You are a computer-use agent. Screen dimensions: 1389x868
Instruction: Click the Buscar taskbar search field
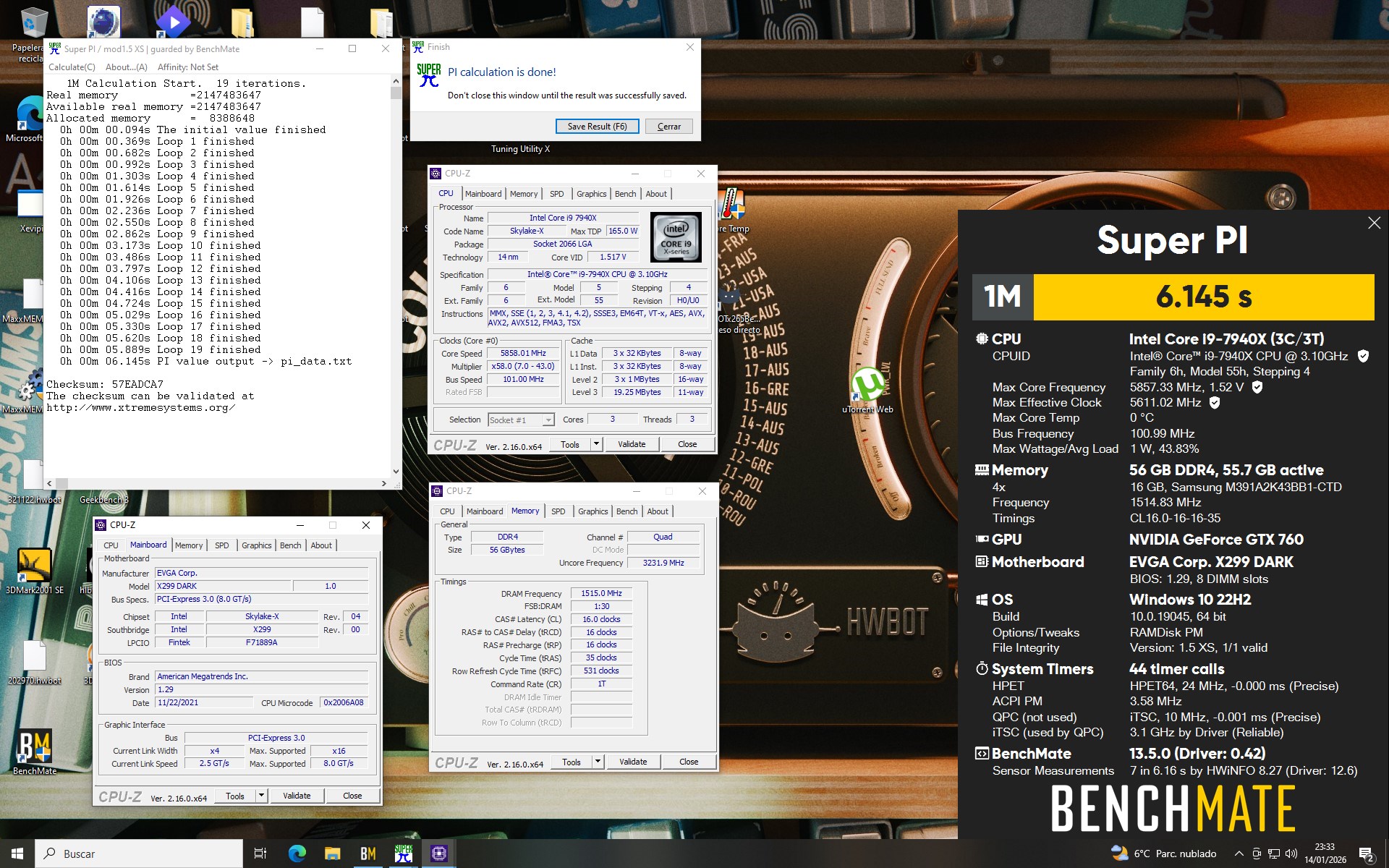(x=139, y=854)
